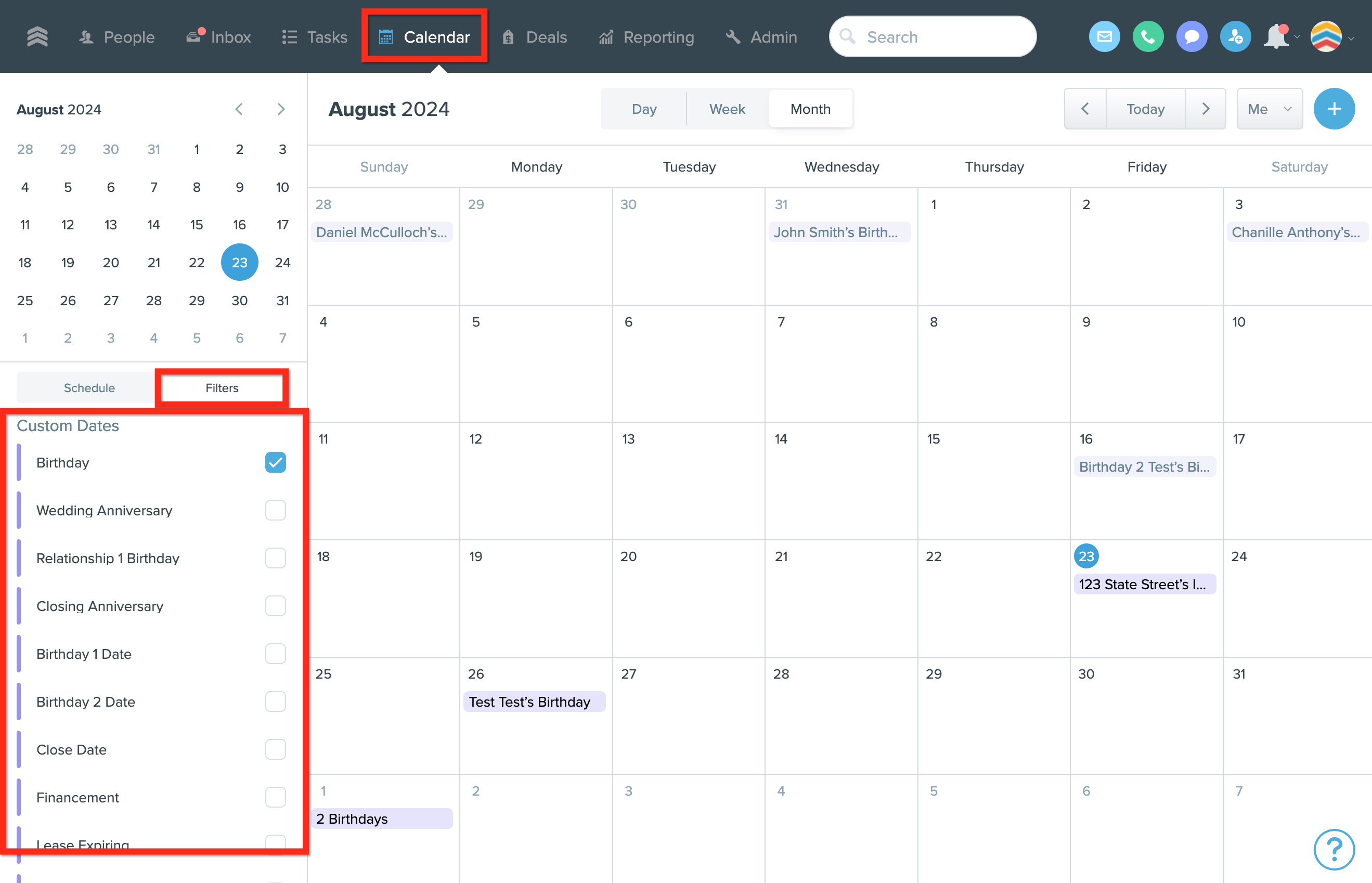The width and height of the screenshot is (1372, 883).
Task: Click the stacked layers home logo
Action: point(37,37)
